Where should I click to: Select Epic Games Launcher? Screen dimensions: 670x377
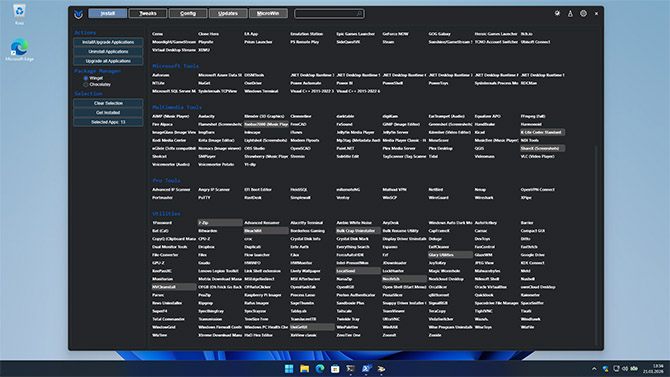pos(356,34)
